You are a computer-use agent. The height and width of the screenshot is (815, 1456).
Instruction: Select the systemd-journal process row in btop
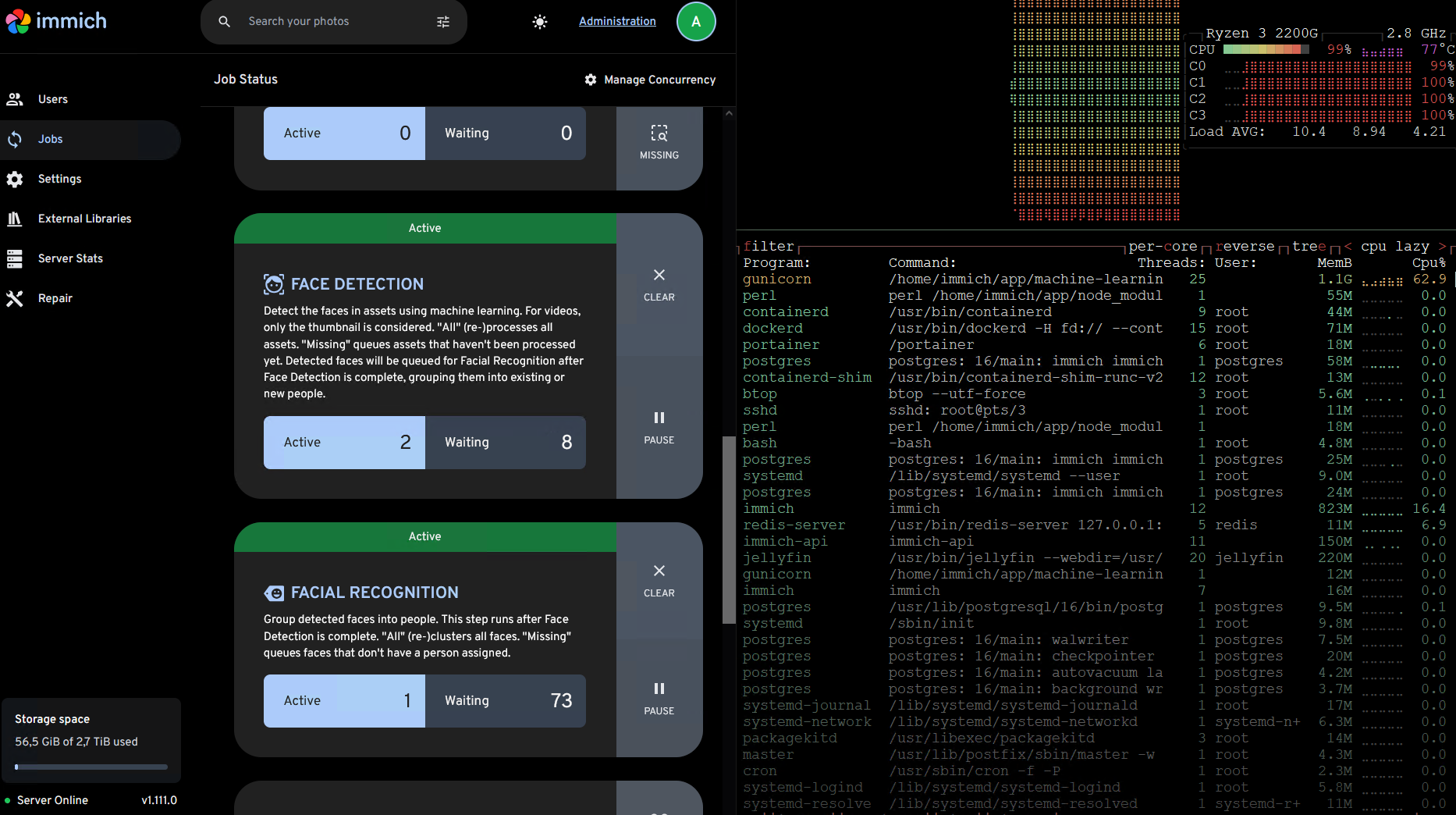click(1095, 705)
